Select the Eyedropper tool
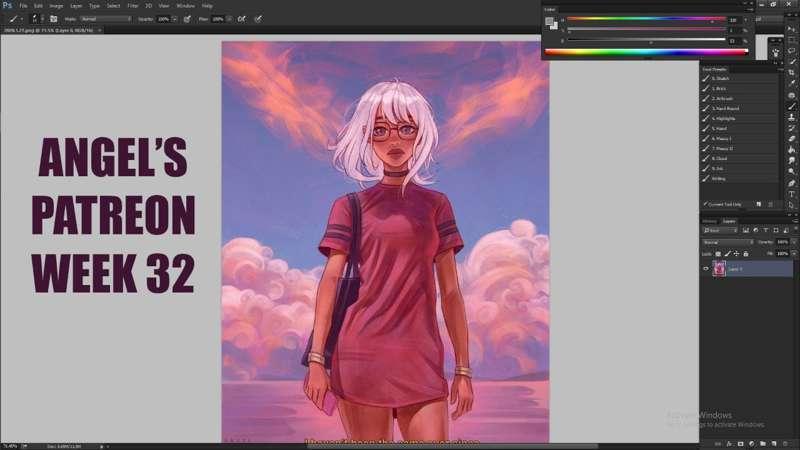This screenshot has width=800, height=450. tap(792, 84)
